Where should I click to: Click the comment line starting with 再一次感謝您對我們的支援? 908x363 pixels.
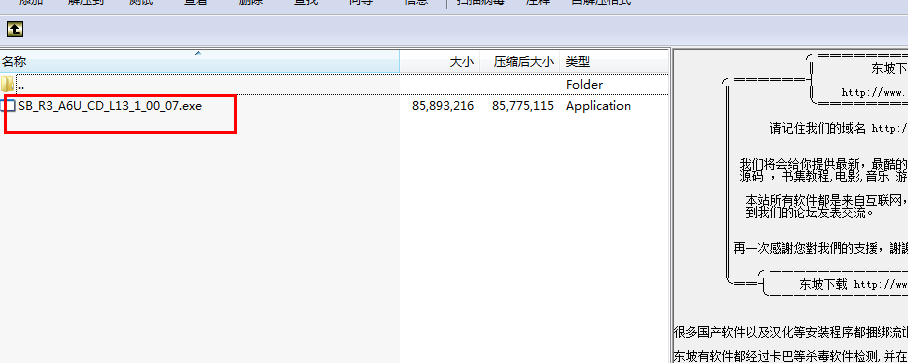pos(820,248)
